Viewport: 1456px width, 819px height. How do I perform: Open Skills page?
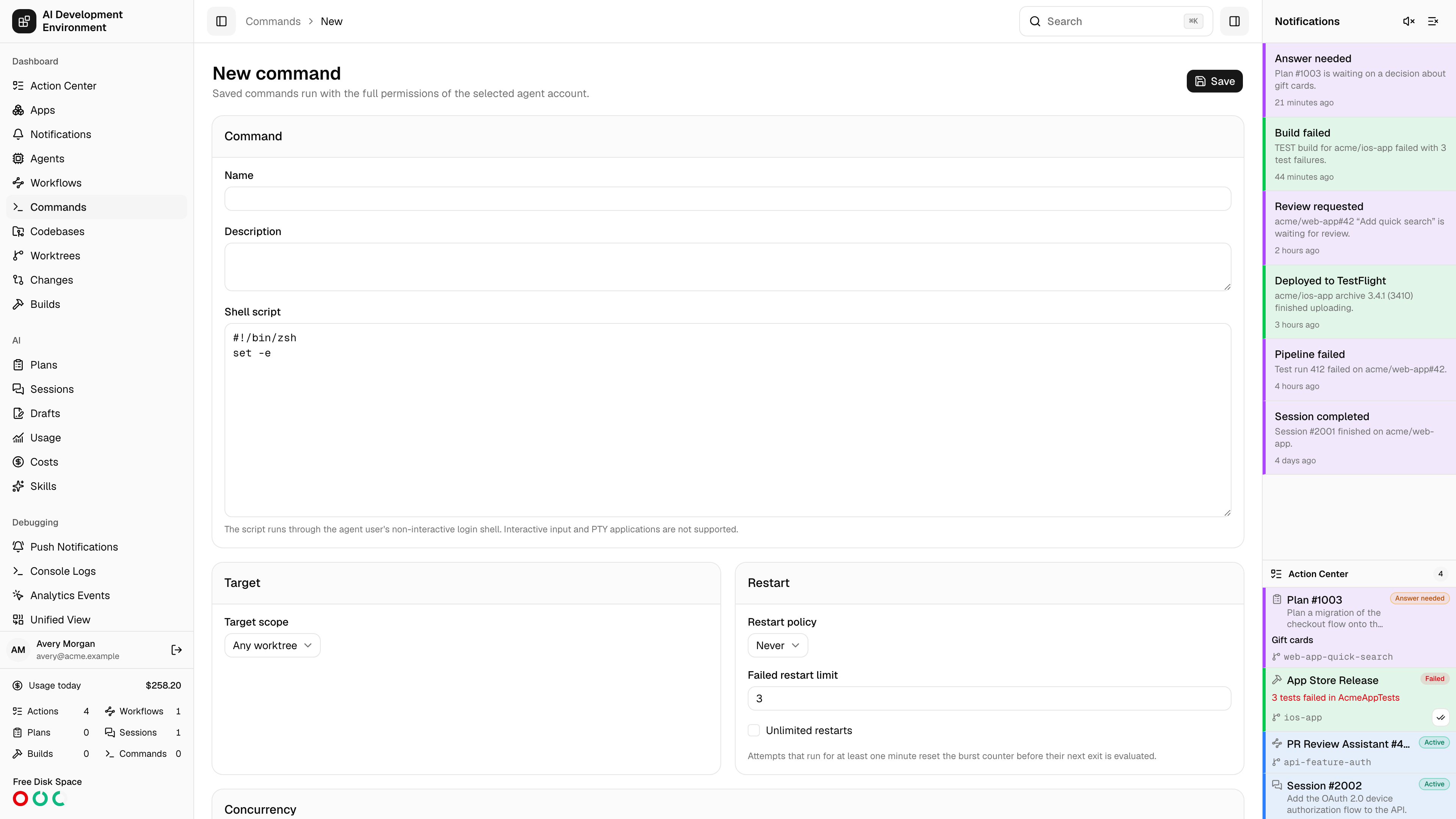pyautogui.click(x=97, y=486)
